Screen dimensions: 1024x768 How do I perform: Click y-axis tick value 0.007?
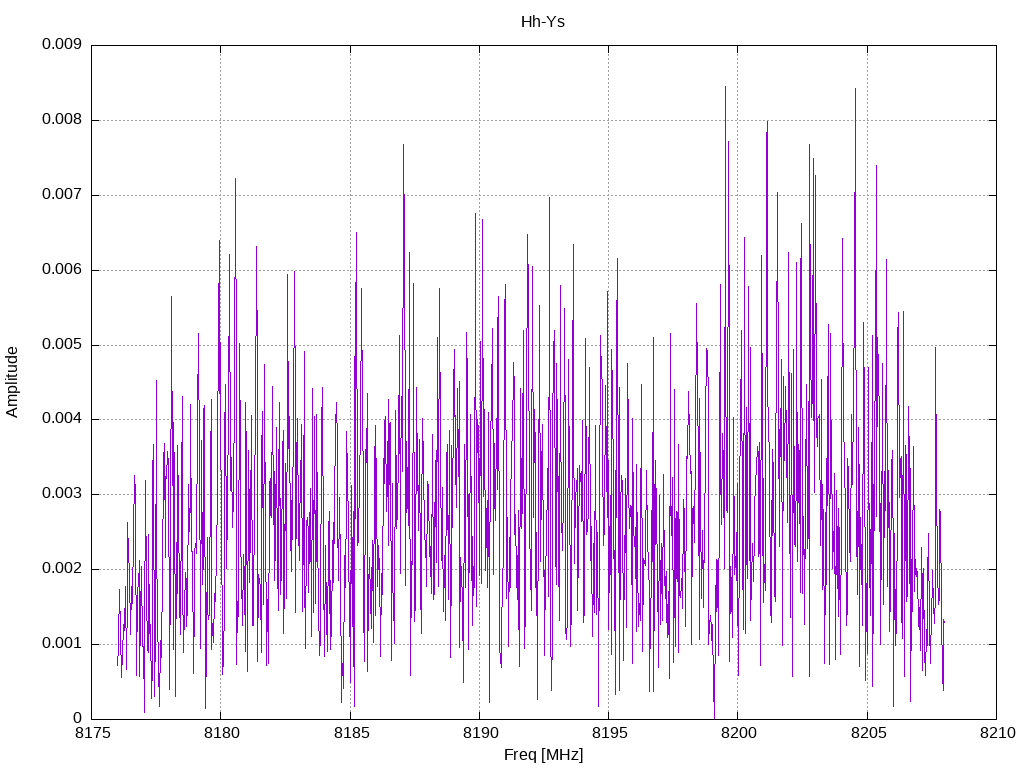click(x=62, y=194)
